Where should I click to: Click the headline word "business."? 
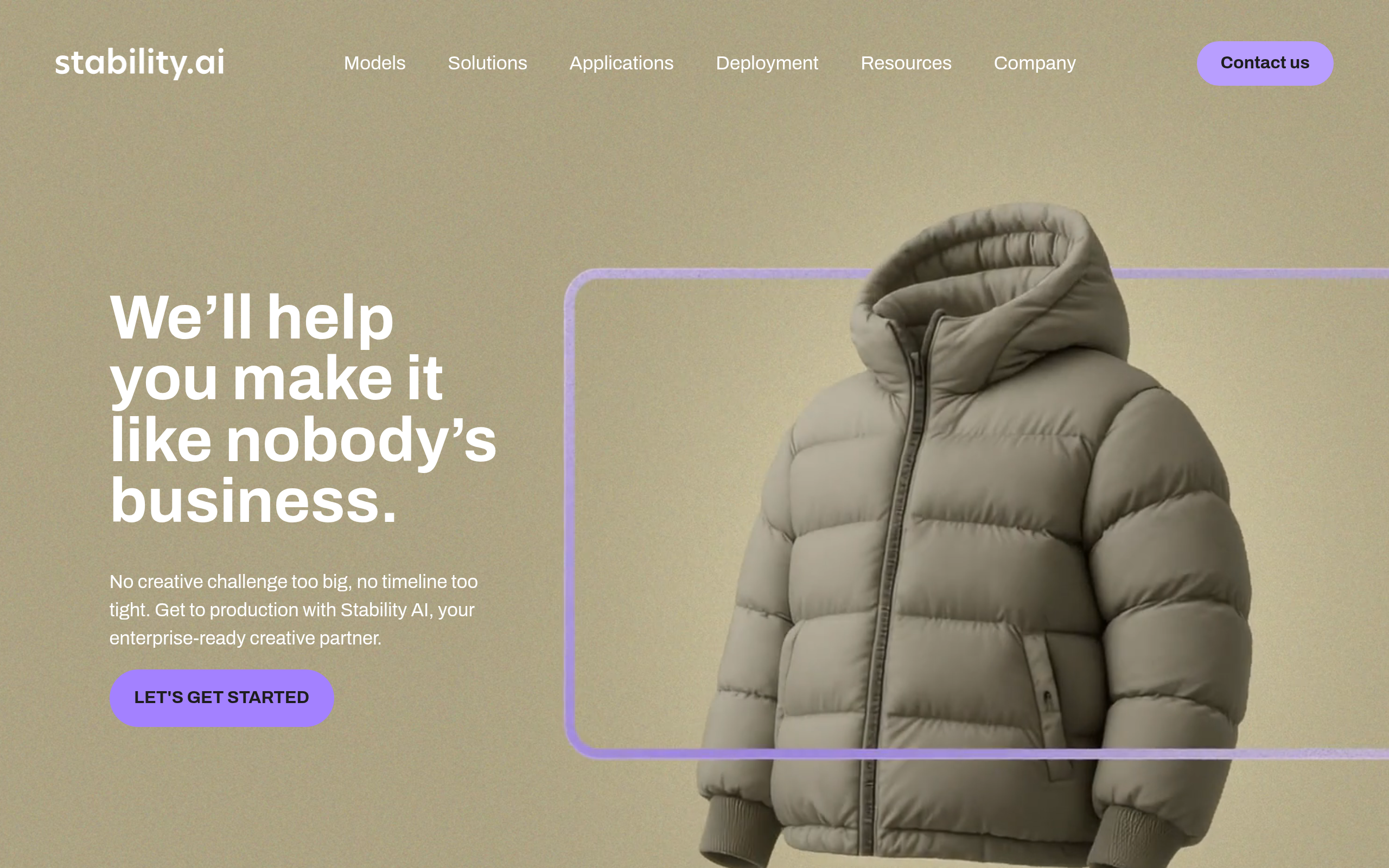253,501
